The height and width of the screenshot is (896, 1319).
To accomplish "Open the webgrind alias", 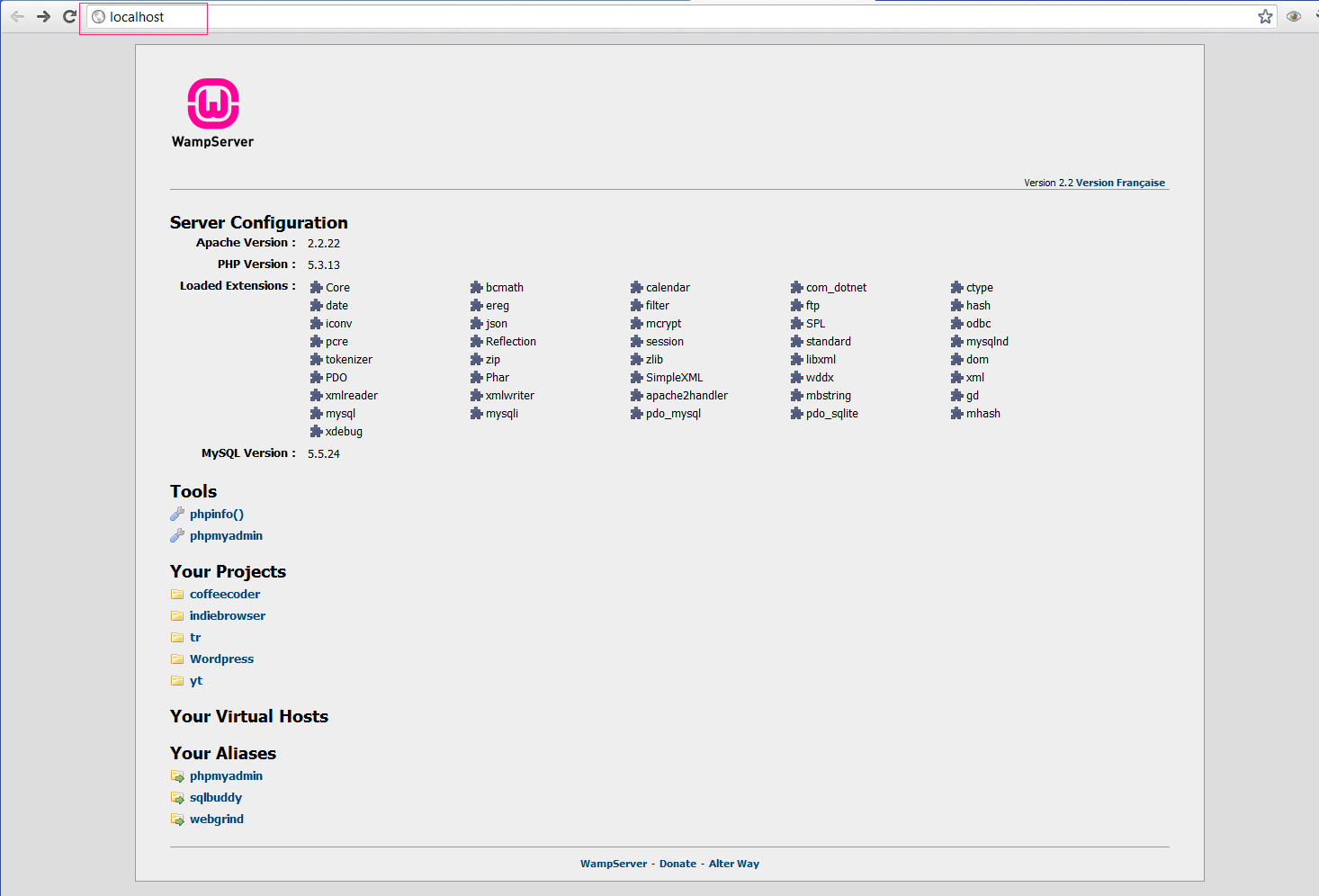I will click(217, 820).
